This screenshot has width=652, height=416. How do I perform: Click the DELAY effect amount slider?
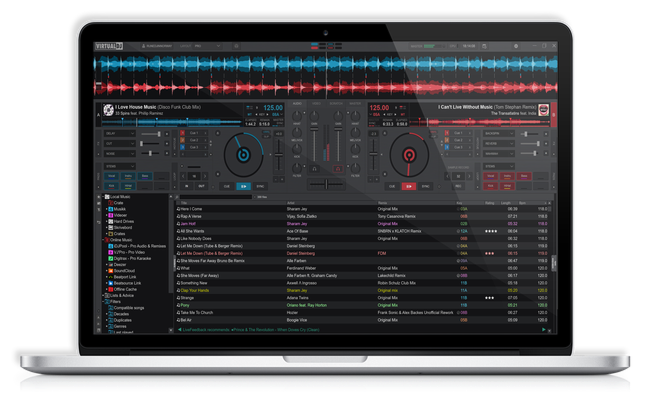click(x=151, y=134)
